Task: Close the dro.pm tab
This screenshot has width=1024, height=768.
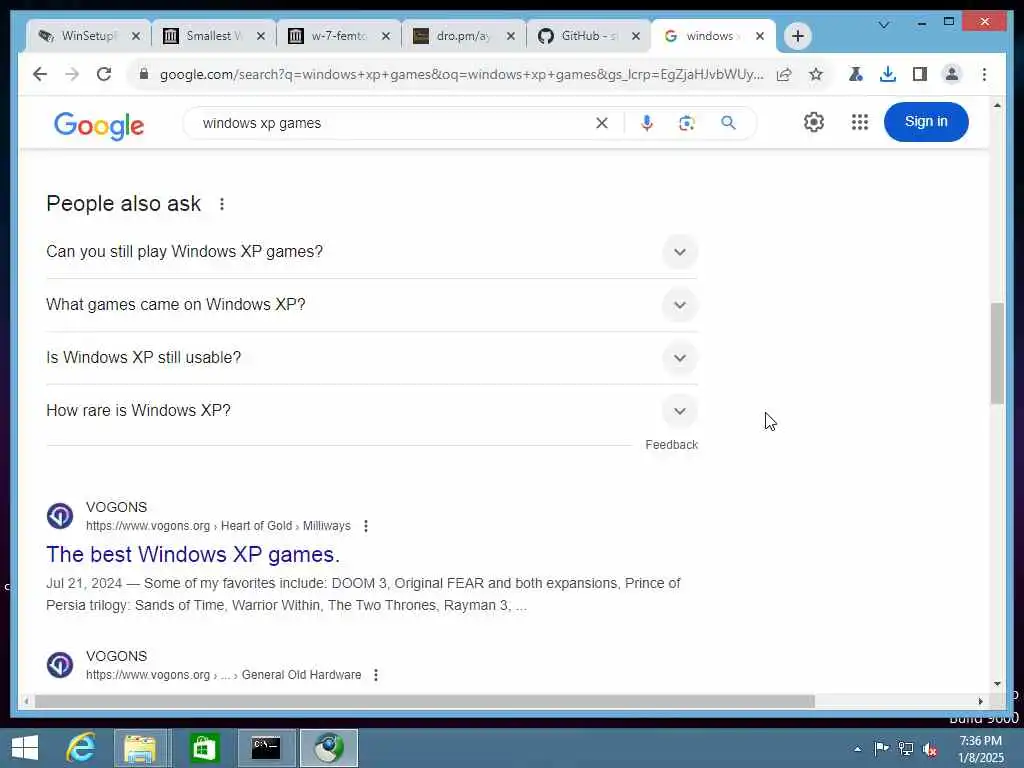Action: [511, 36]
